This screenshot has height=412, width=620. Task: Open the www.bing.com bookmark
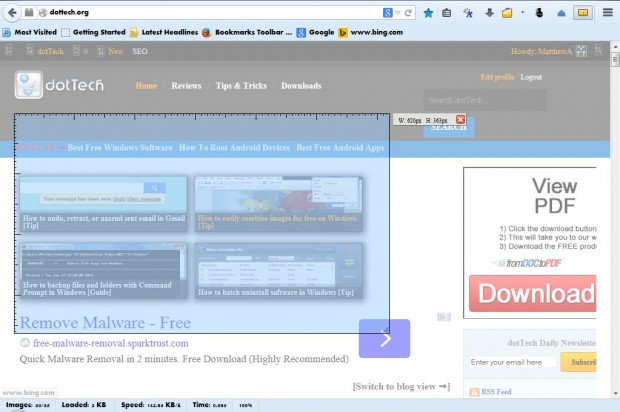point(371,32)
